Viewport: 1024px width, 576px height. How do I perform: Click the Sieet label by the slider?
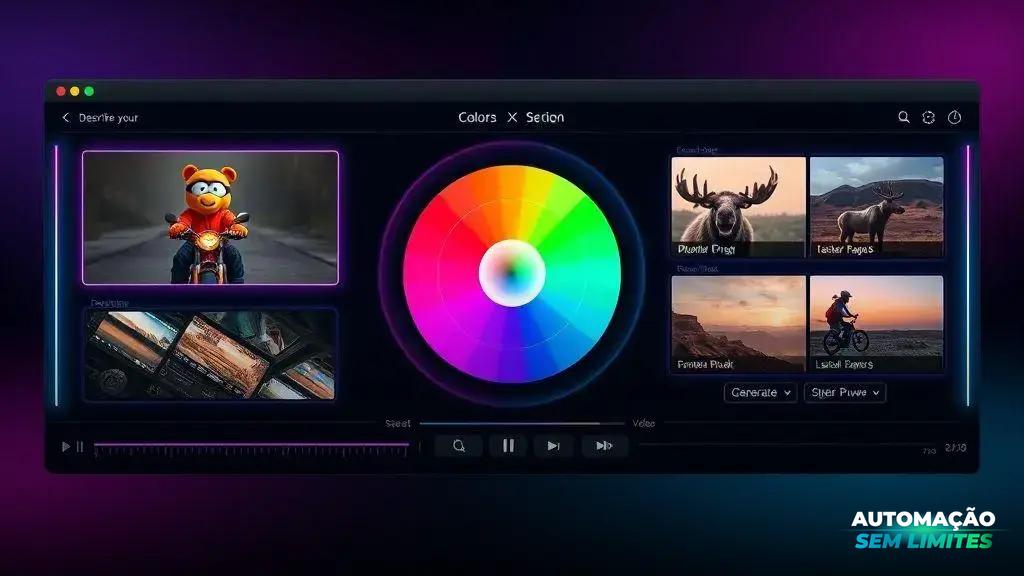(x=398, y=423)
